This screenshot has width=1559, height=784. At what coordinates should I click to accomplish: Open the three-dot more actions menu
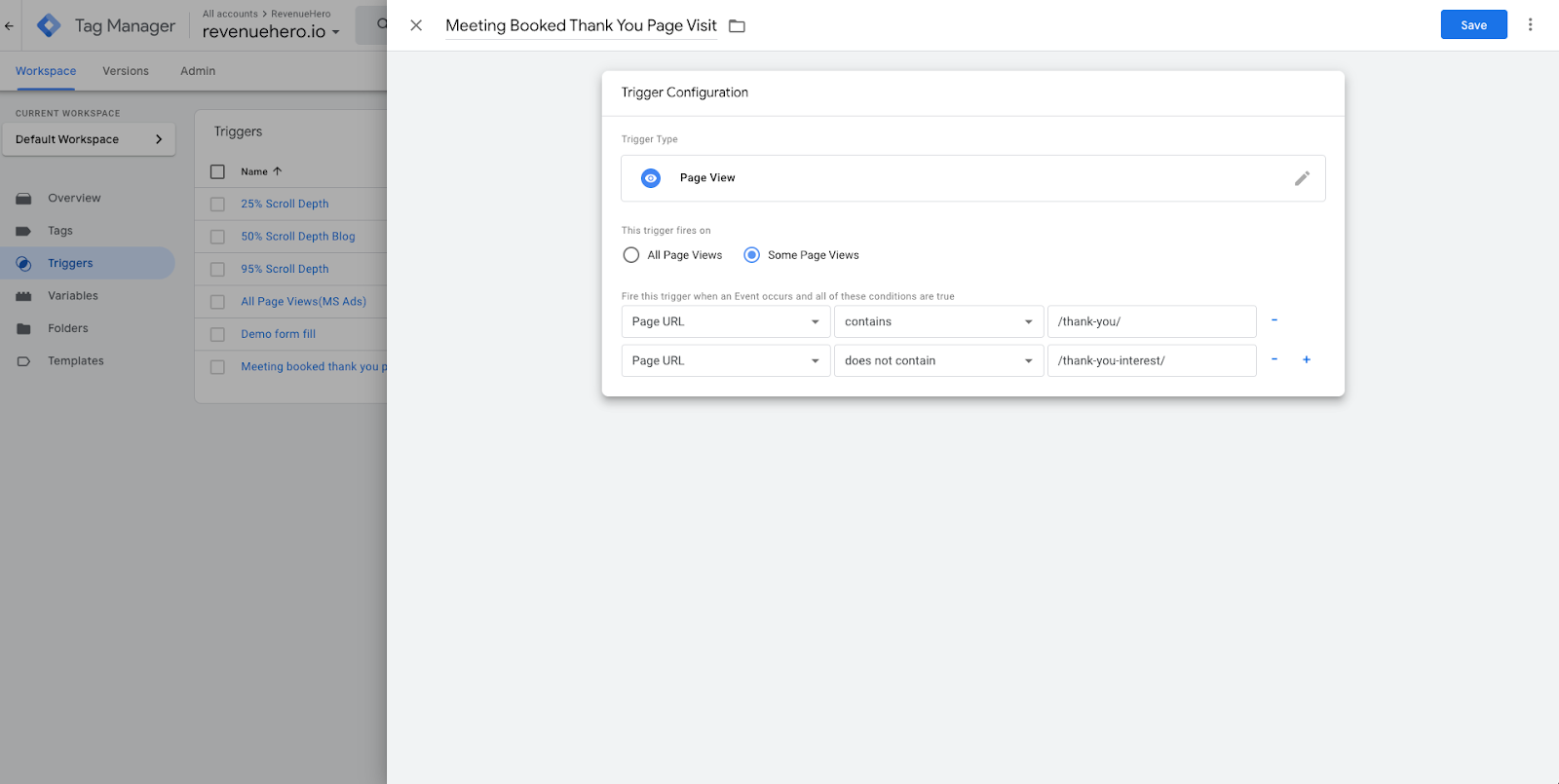click(1530, 25)
